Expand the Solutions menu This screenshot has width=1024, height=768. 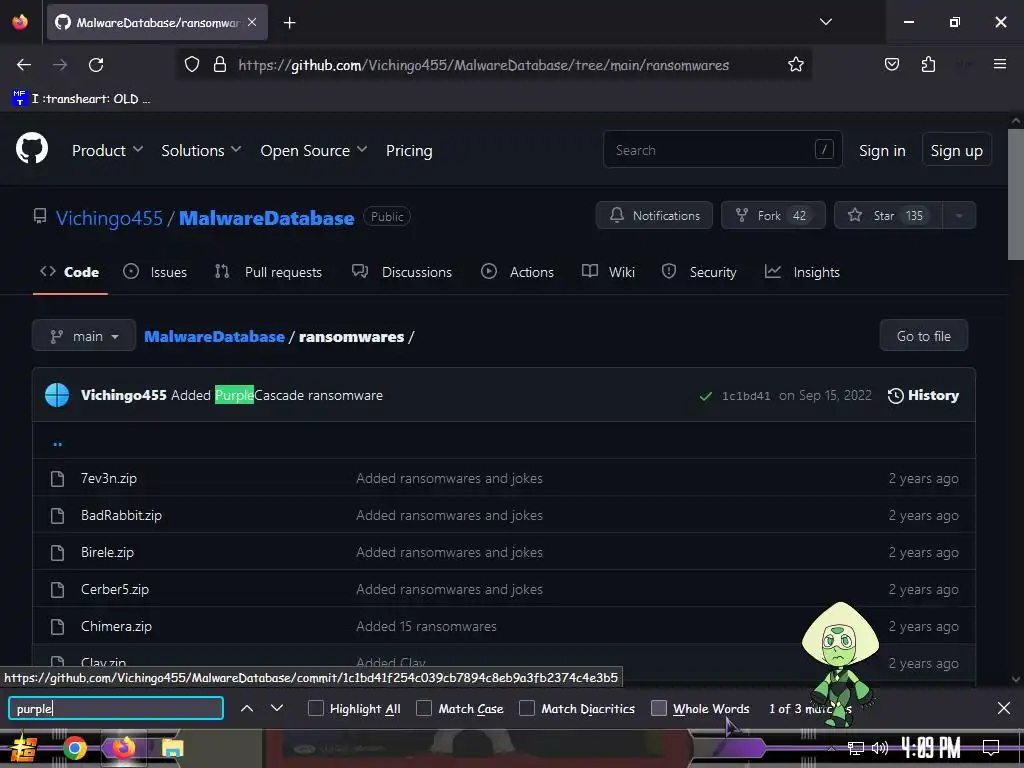201,150
